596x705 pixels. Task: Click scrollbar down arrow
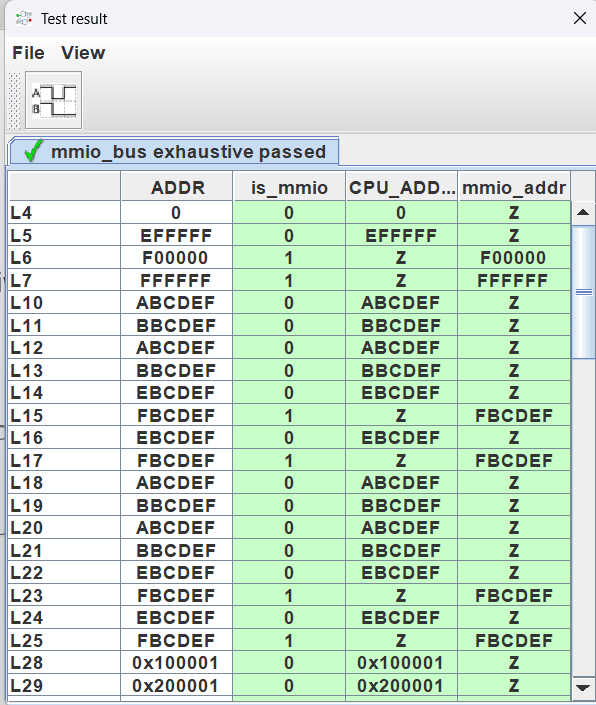click(x=583, y=687)
